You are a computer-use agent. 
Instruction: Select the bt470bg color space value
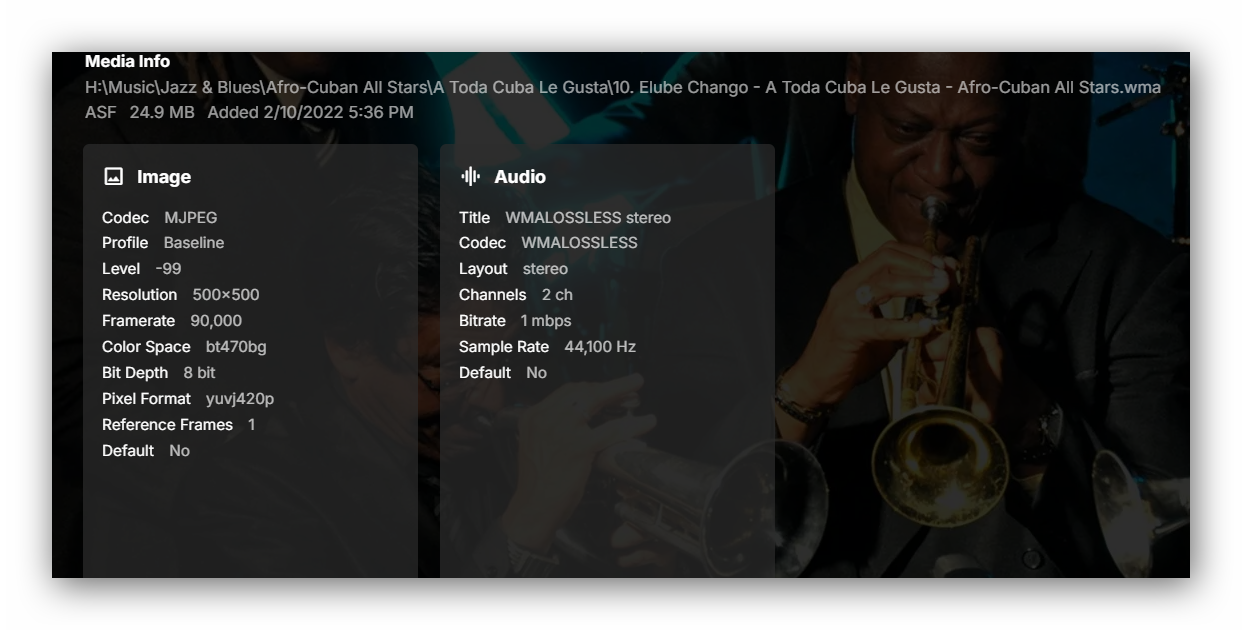pyautogui.click(x=236, y=347)
